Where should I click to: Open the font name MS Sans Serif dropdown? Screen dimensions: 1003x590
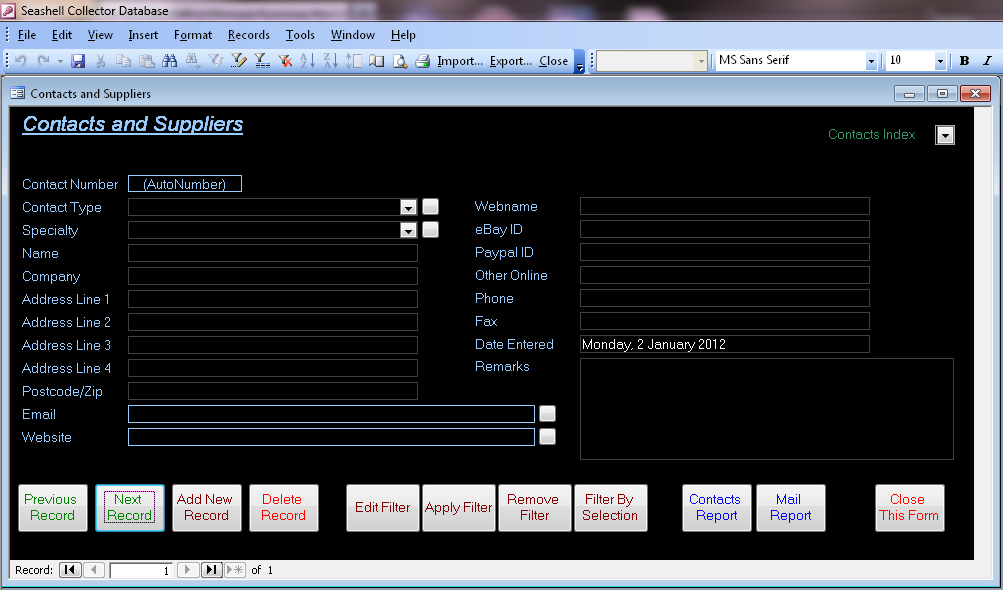click(x=871, y=61)
